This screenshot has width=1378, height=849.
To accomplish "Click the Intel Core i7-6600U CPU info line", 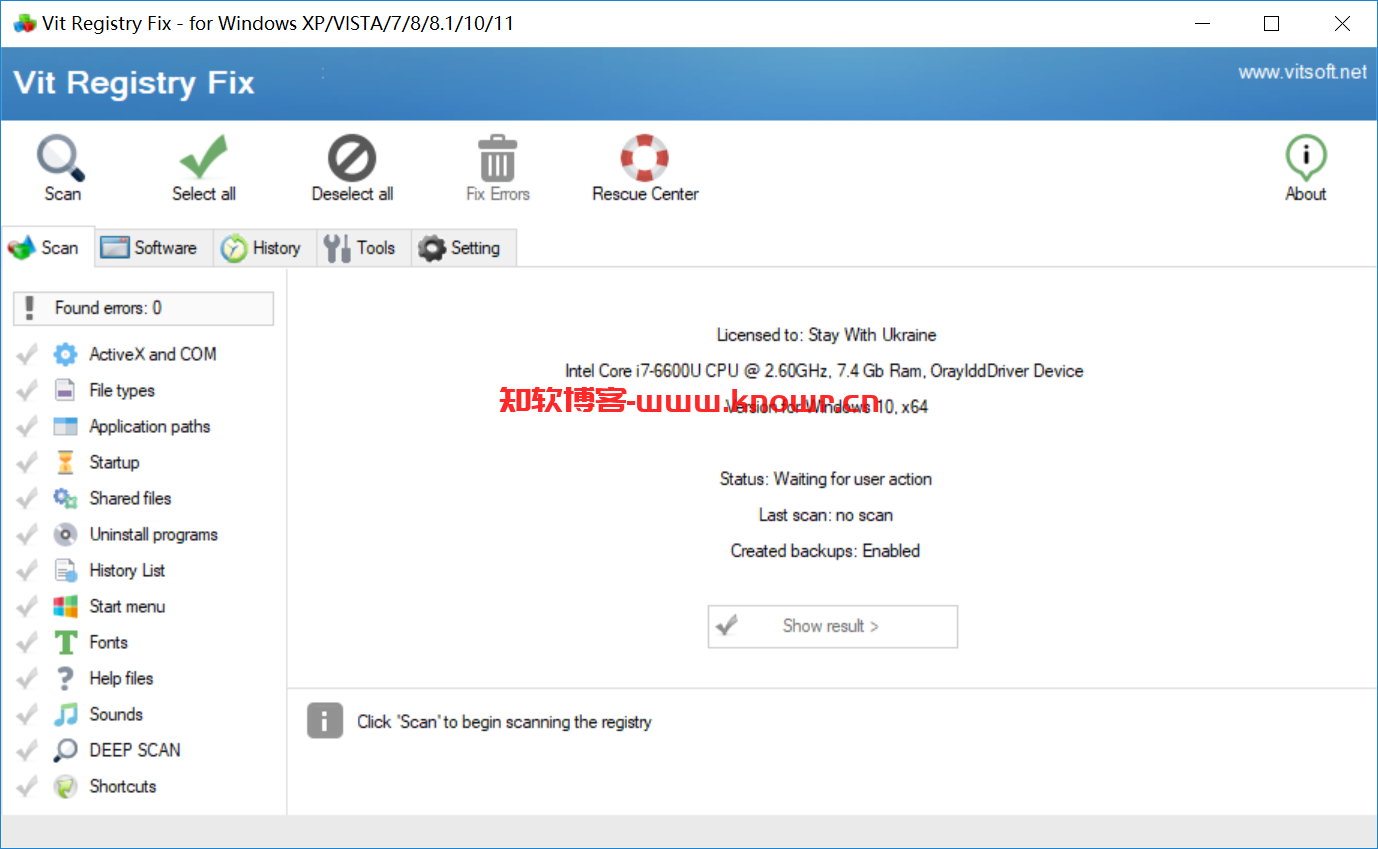I will [824, 371].
